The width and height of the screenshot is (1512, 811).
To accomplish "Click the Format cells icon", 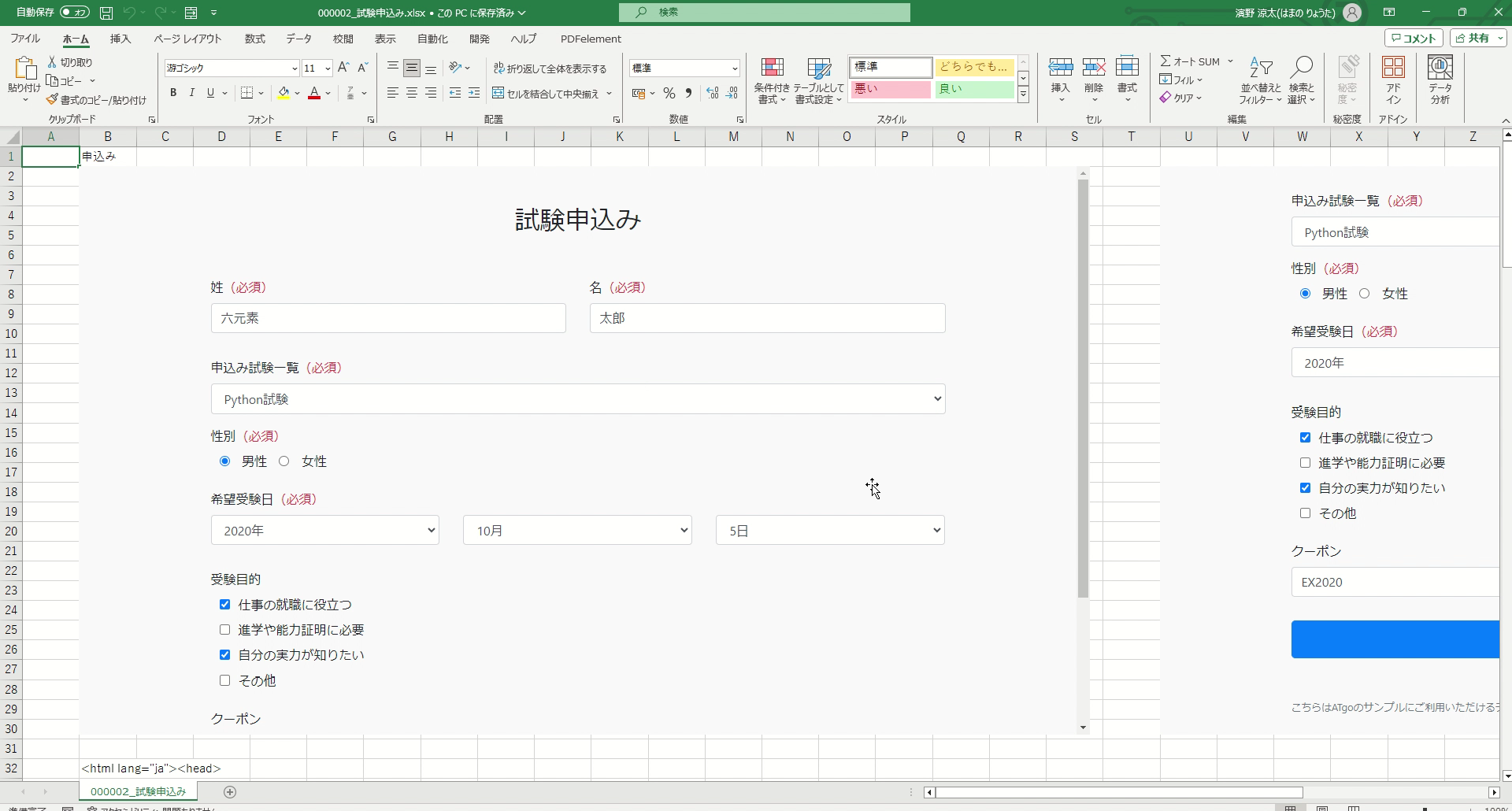I will click(x=1128, y=68).
